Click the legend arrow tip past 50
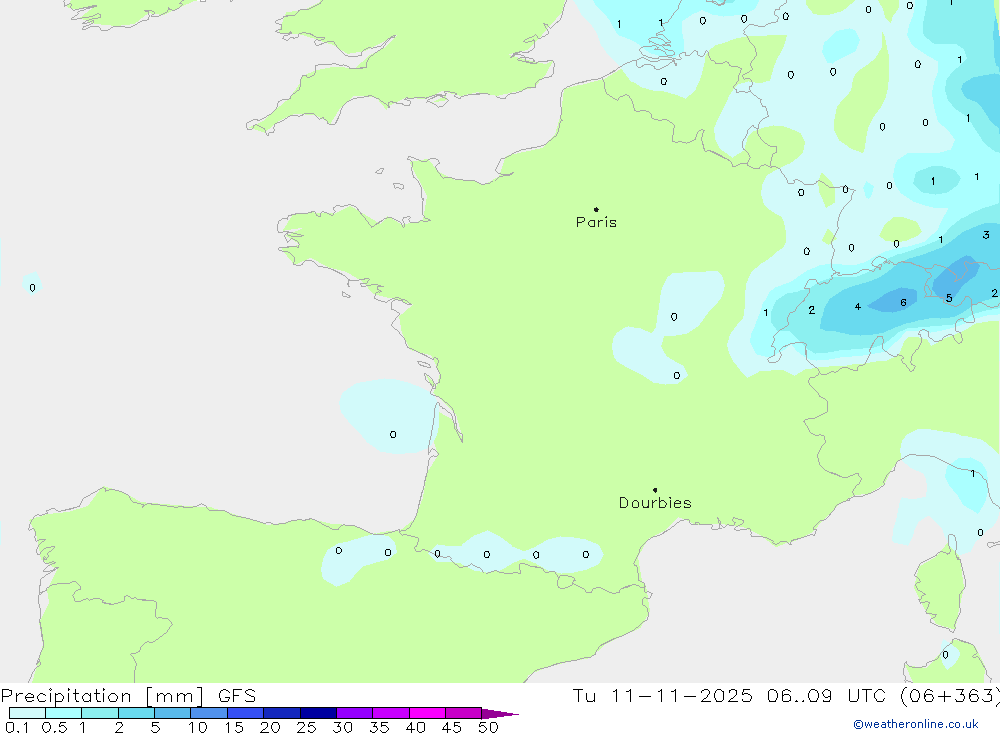 [501, 714]
